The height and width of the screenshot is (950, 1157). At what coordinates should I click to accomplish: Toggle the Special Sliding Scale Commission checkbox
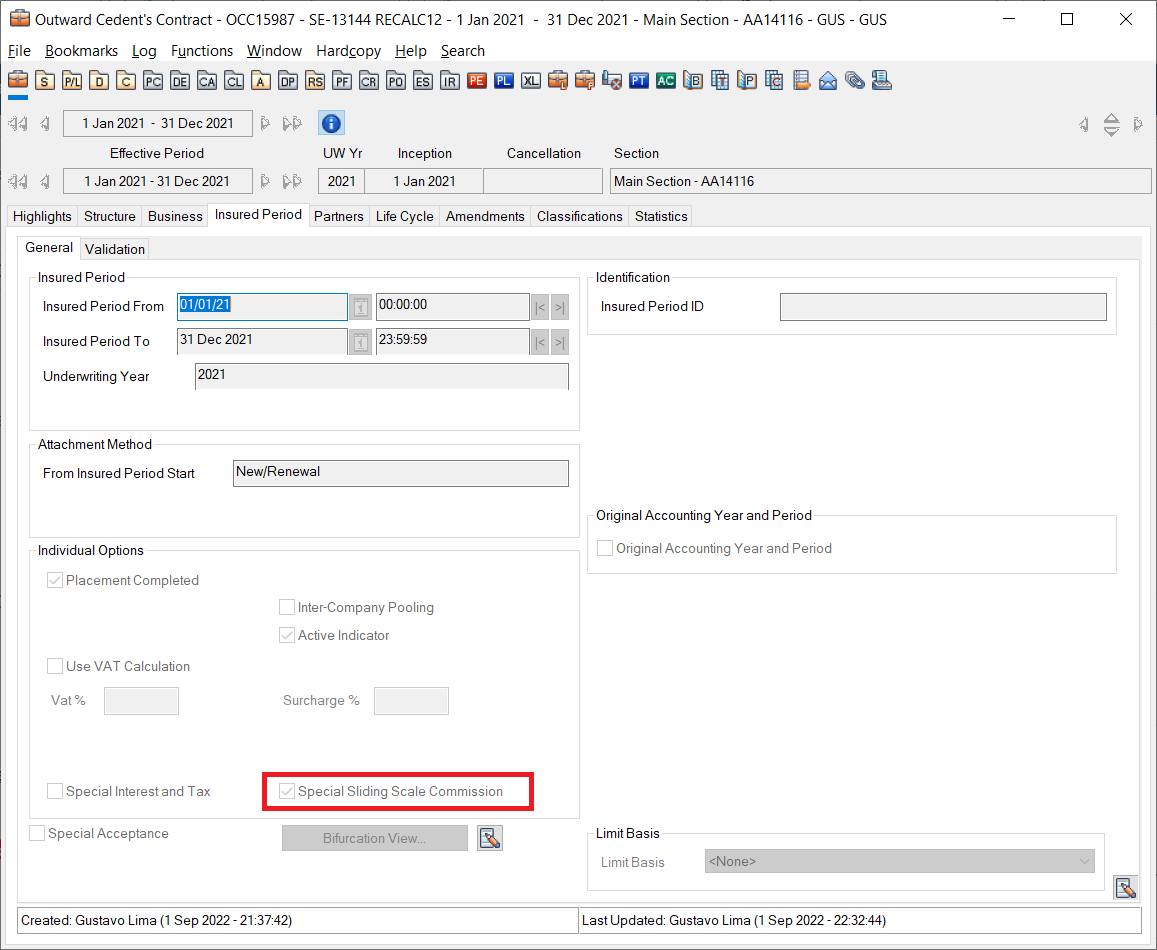pos(288,792)
